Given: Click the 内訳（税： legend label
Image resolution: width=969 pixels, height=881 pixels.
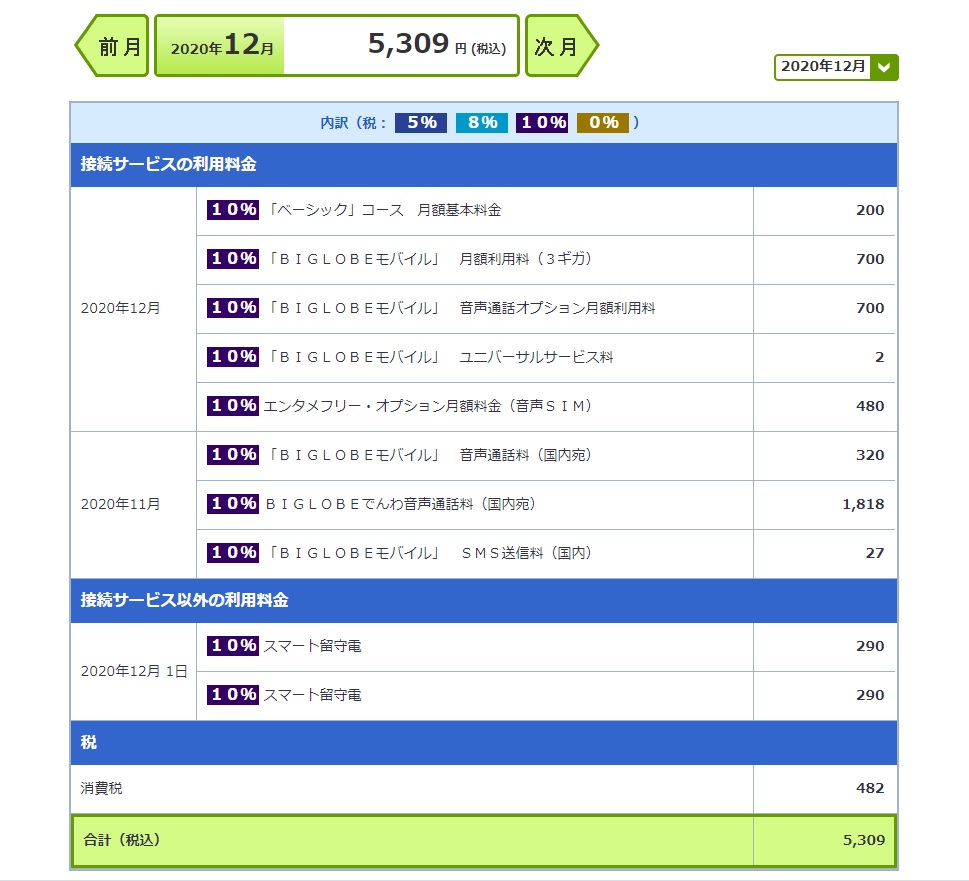Looking at the screenshot, I should pyautogui.click(x=353, y=123).
